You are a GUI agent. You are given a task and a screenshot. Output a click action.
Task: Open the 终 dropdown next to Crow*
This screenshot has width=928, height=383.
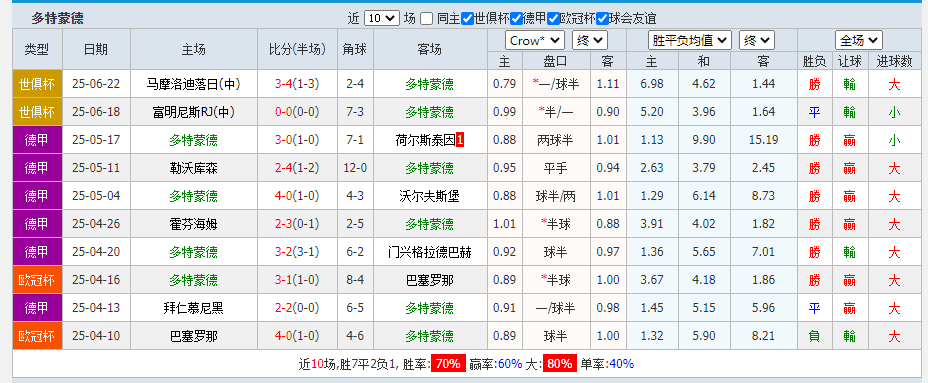(x=590, y=40)
